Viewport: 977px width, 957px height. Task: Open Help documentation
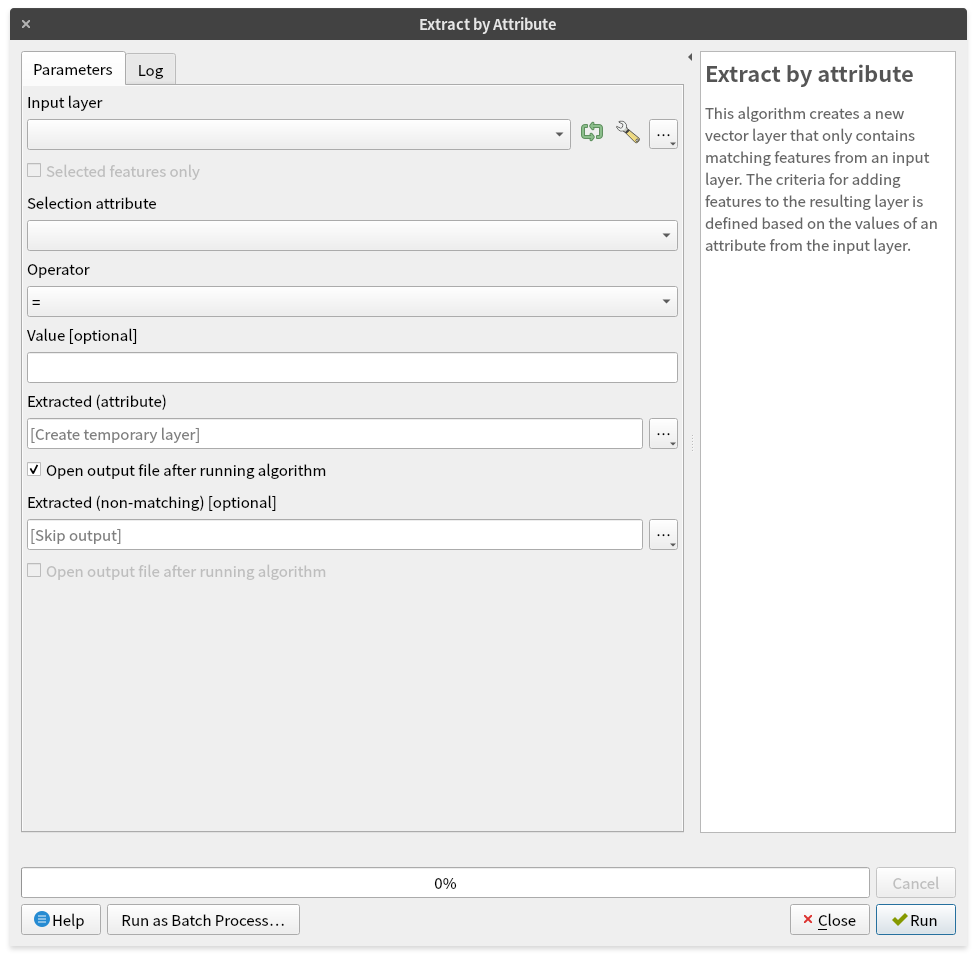[x=60, y=920]
